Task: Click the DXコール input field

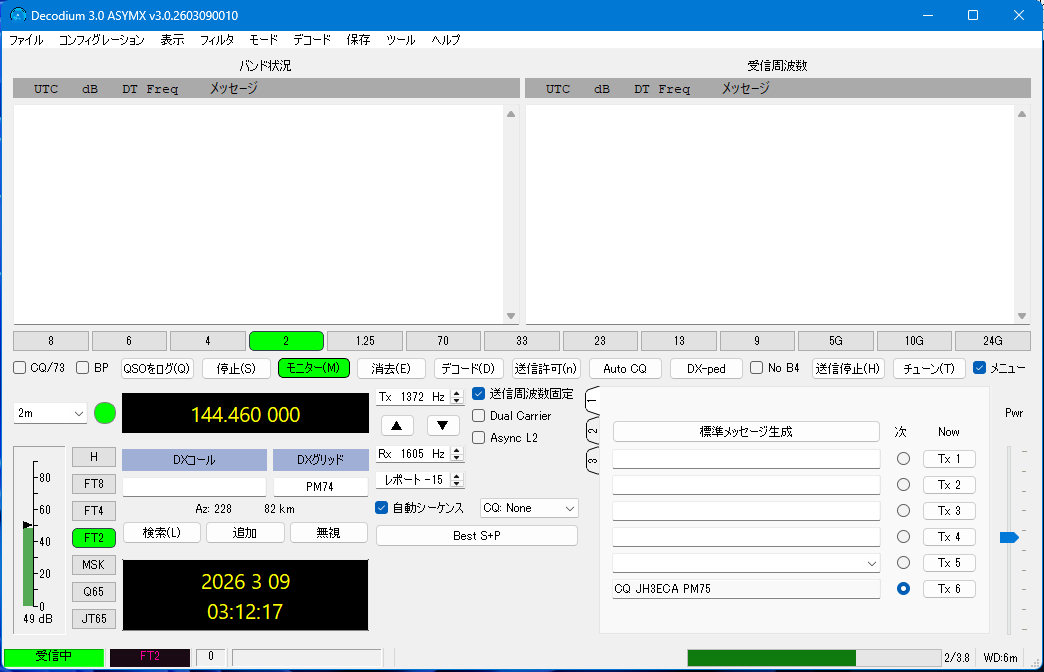Action: [x=194, y=487]
